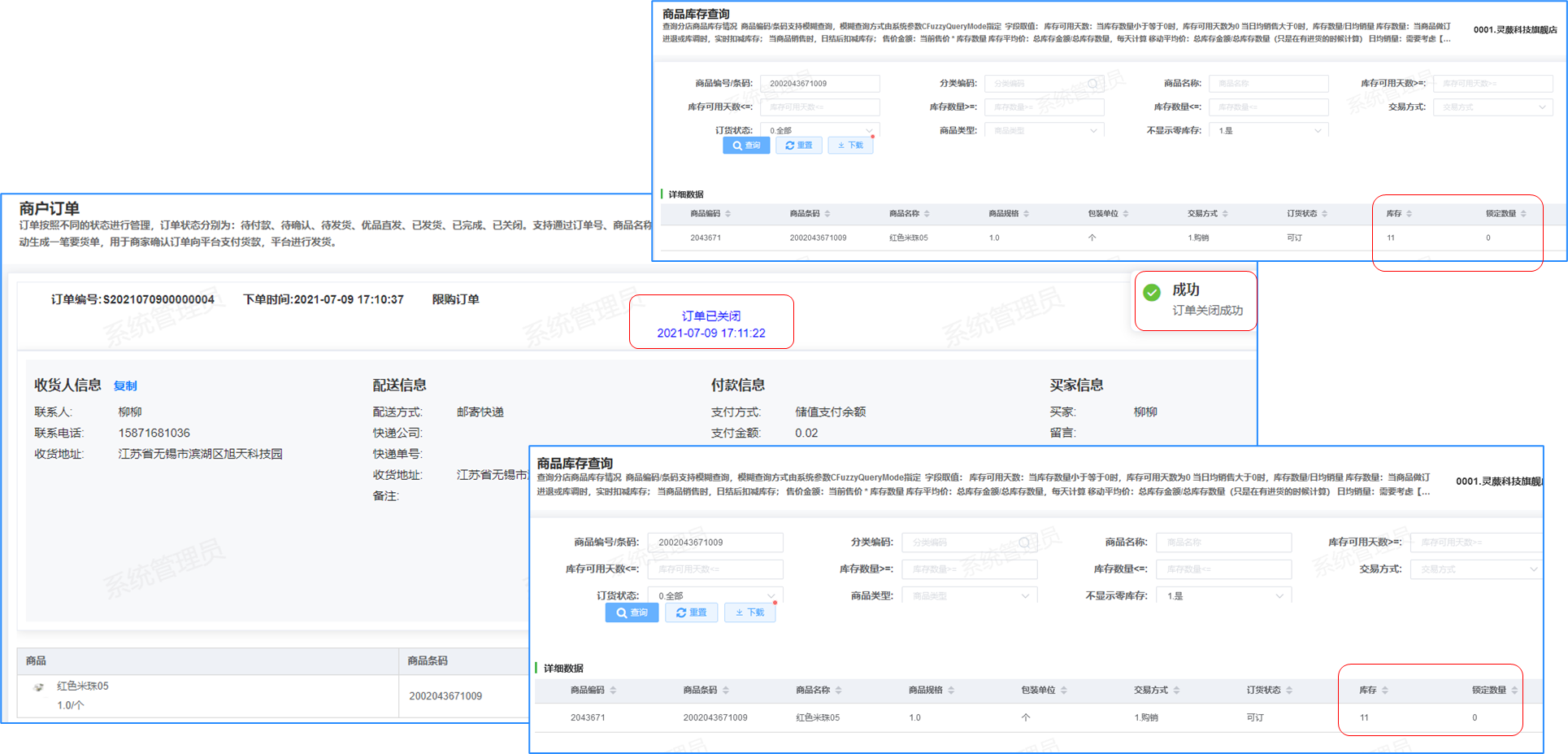Screen dimensions: 1568x754
Task: Sort by 商品编码 in upper inventory window
Action: (x=728, y=214)
